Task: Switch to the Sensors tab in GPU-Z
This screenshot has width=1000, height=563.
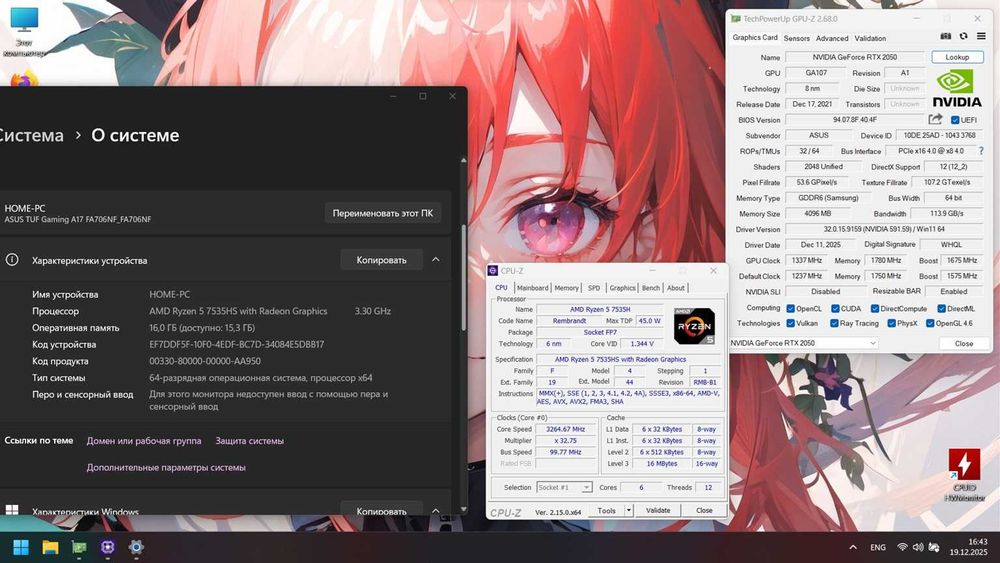Action: tap(797, 38)
